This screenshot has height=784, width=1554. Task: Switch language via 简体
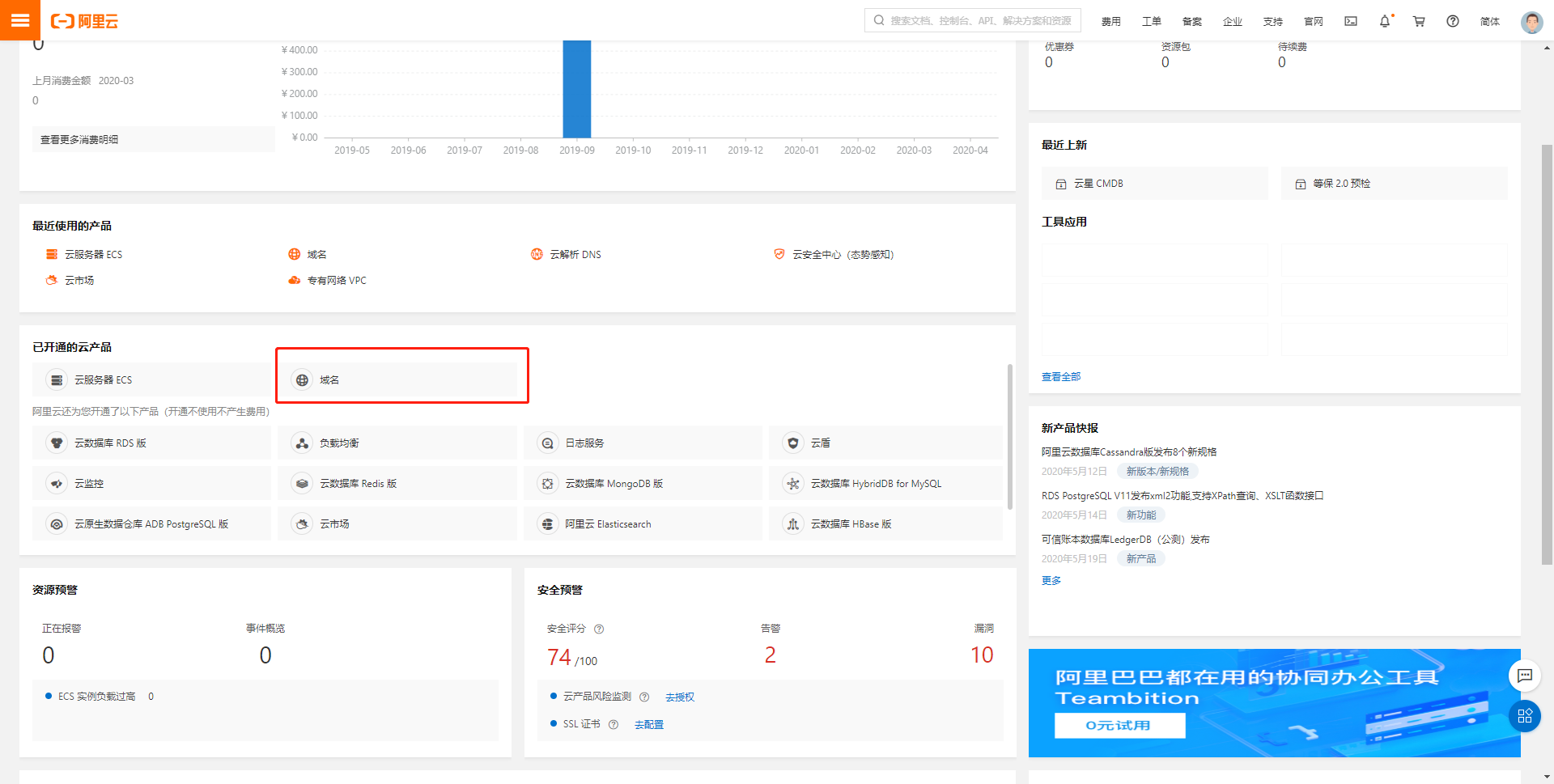click(1489, 21)
